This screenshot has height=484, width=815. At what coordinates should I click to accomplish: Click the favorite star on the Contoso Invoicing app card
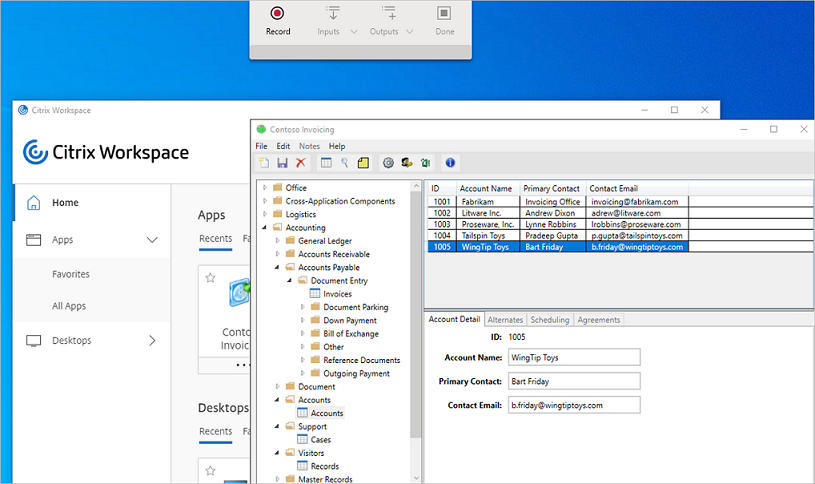[210, 278]
